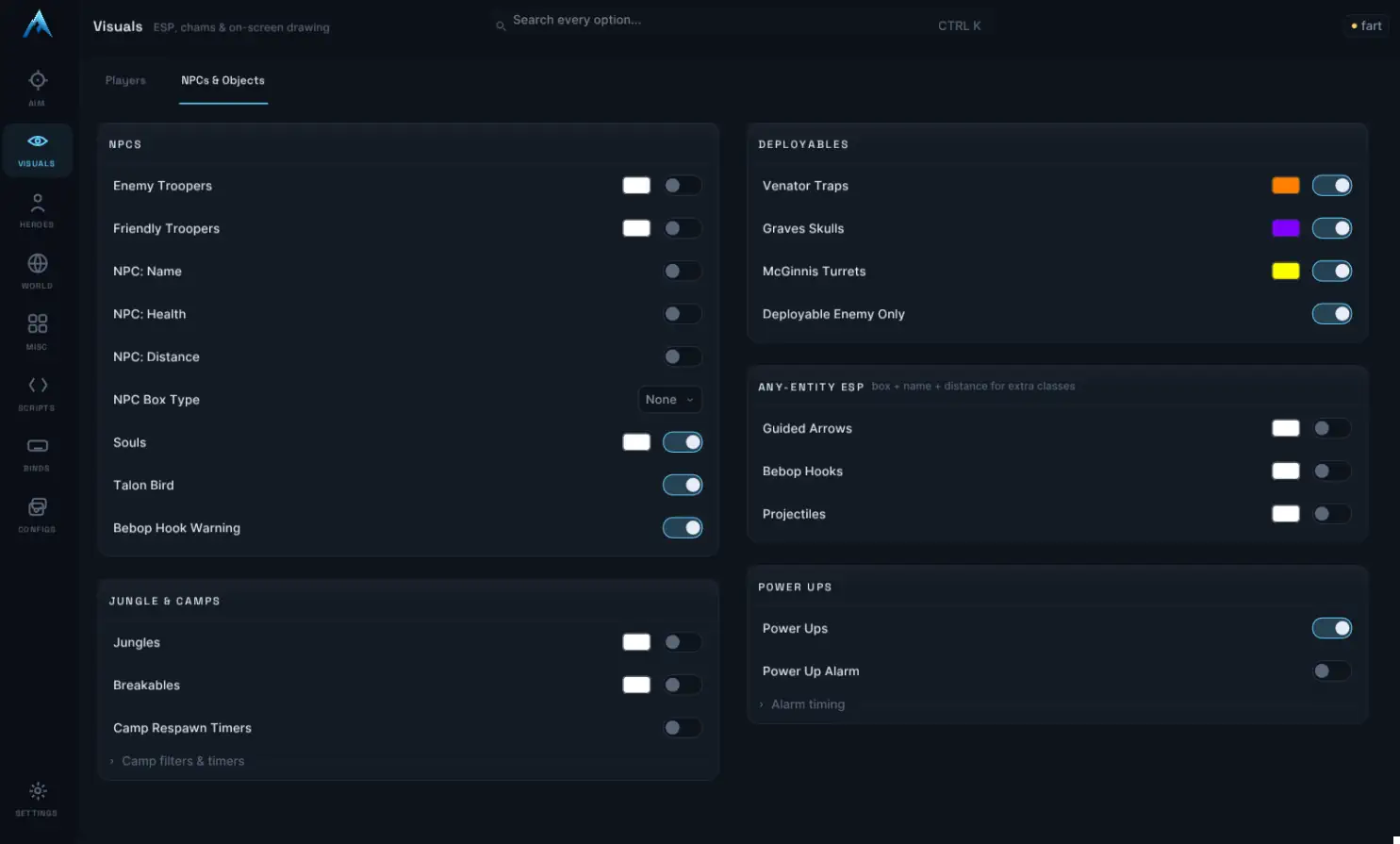This screenshot has width=1400, height=844.
Task: Open yellow McGinnis Turrets color swatch
Action: point(1286,272)
